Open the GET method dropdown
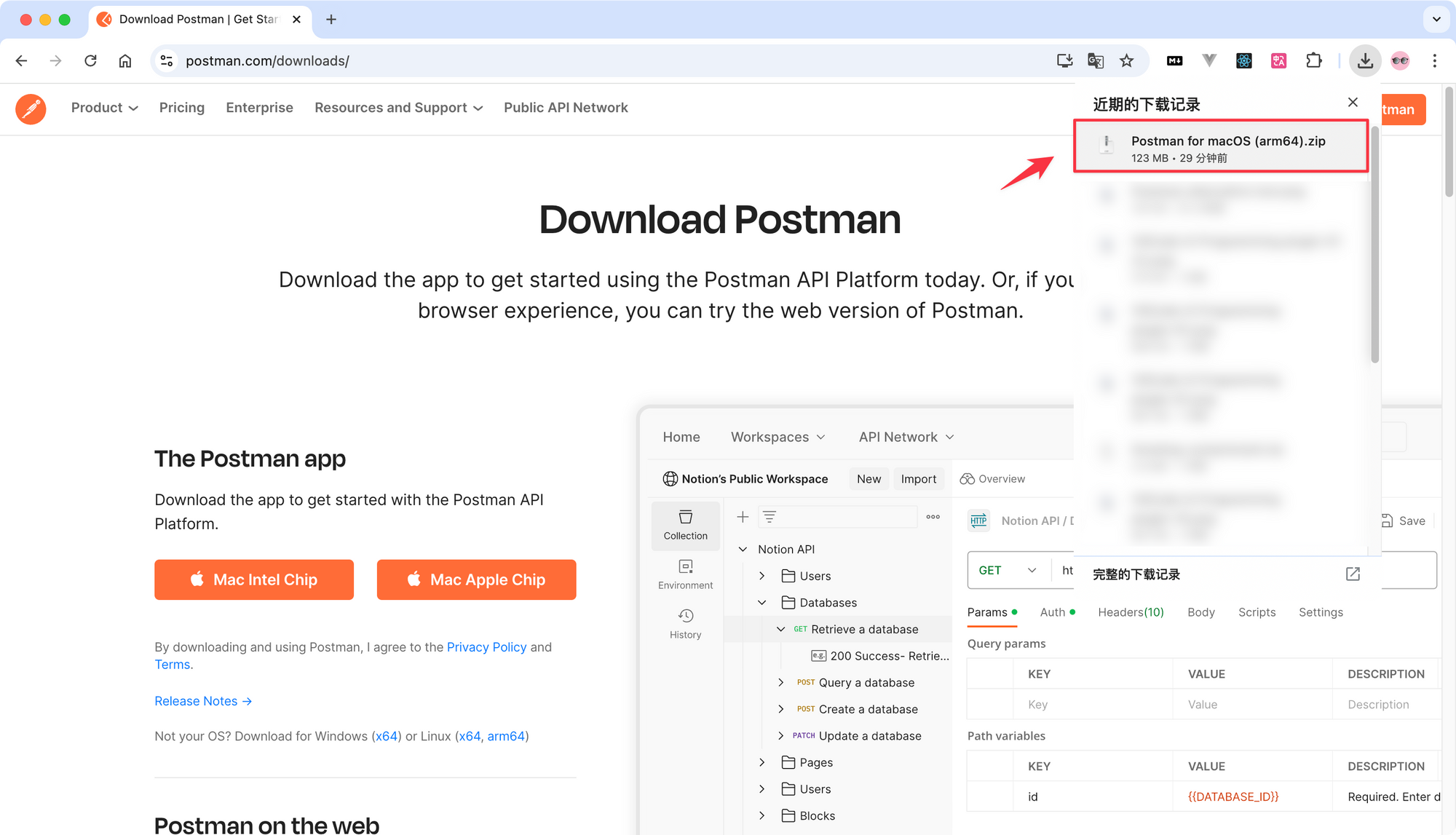 click(x=1008, y=570)
